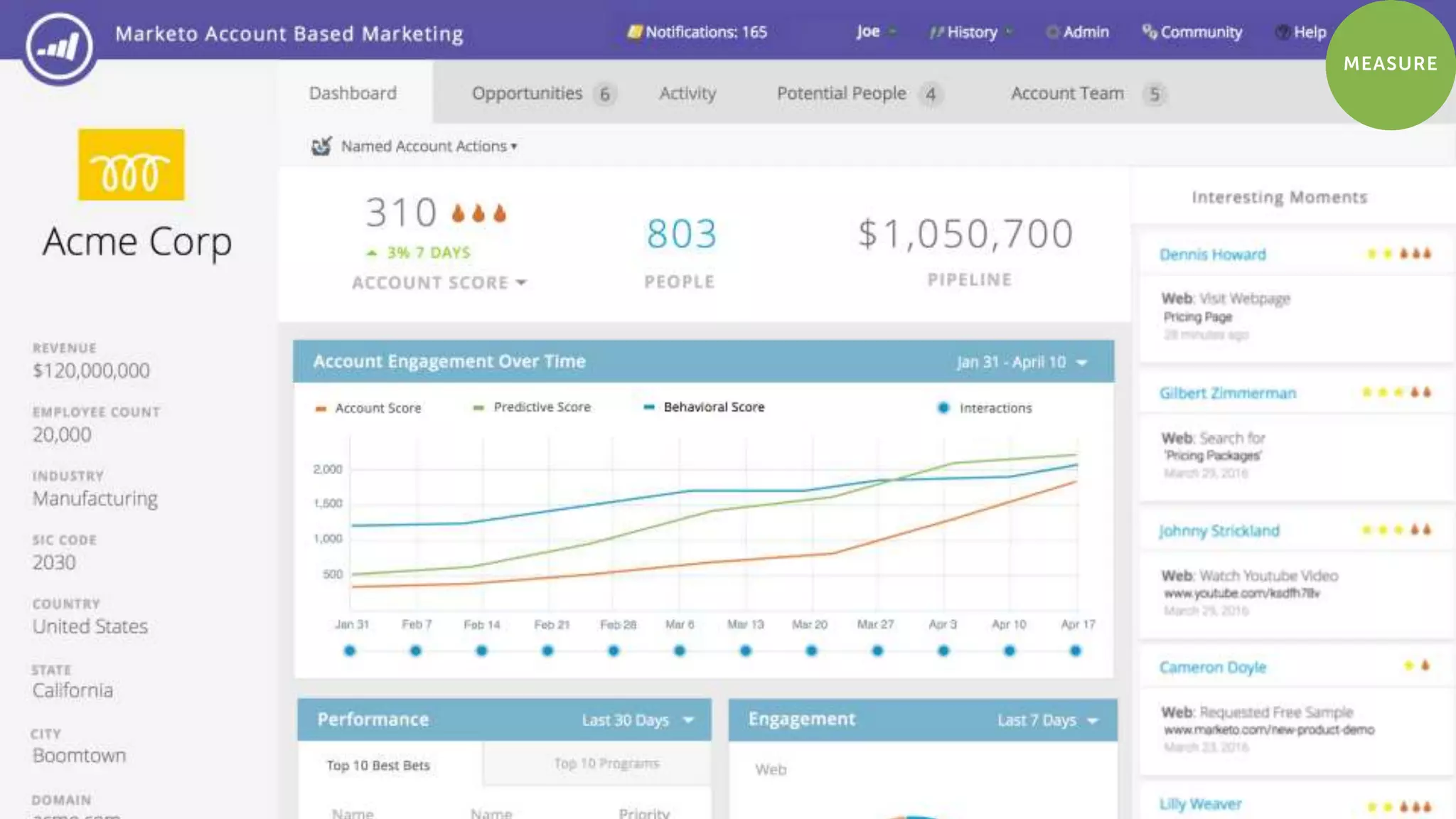Open Johnny Strickland's profile
1456x819 pixels.
point(1219,531)
